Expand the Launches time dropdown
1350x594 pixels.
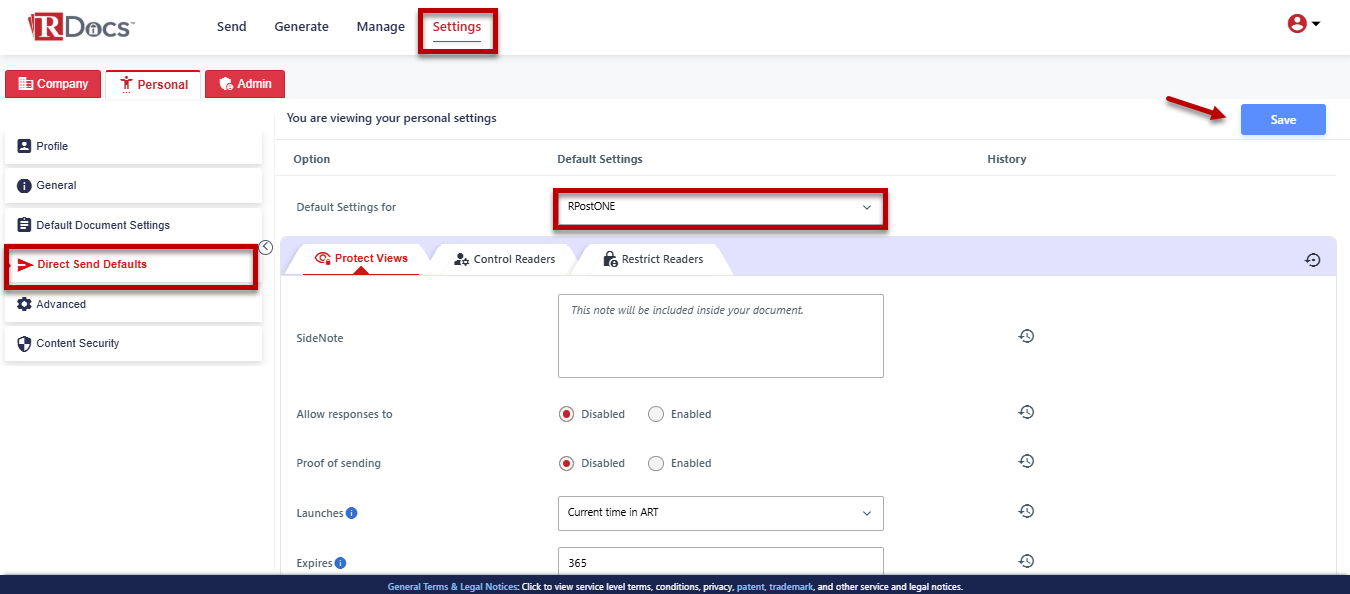coord(720,513)
